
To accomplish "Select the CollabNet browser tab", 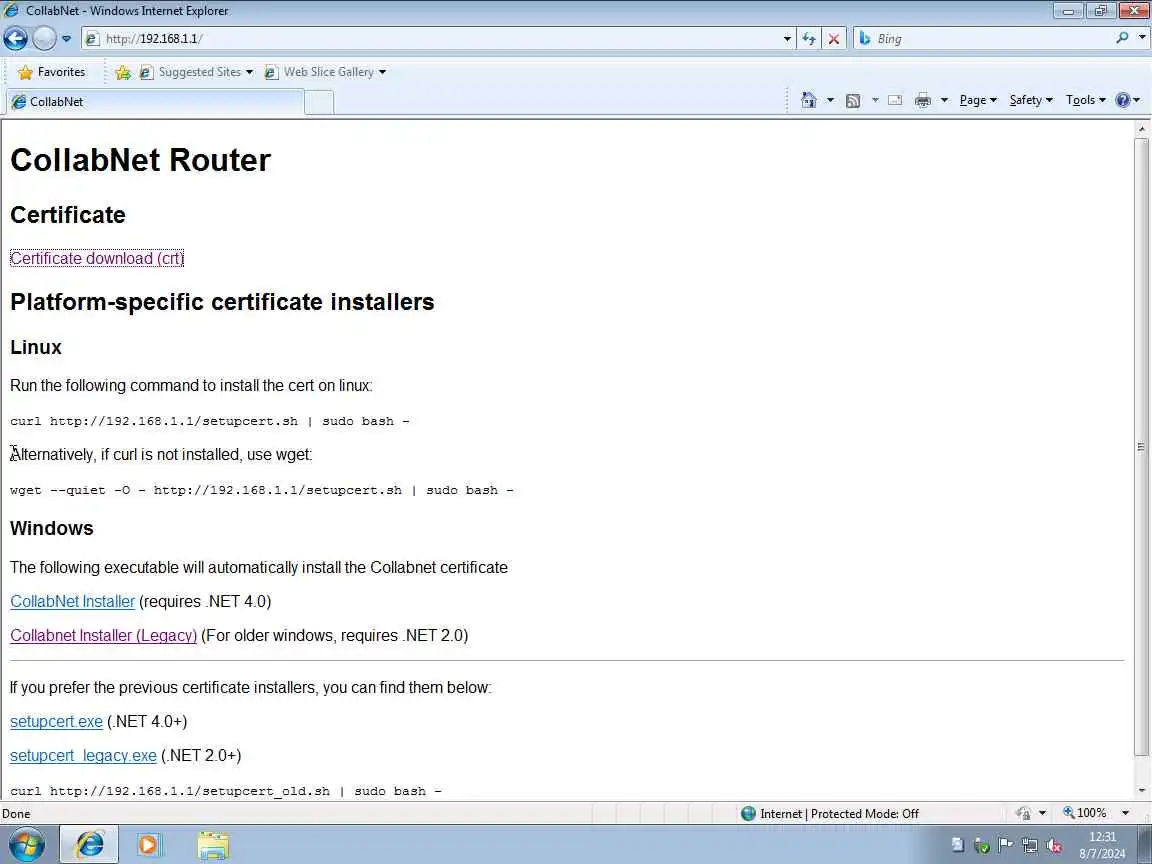I will point(155,101).
